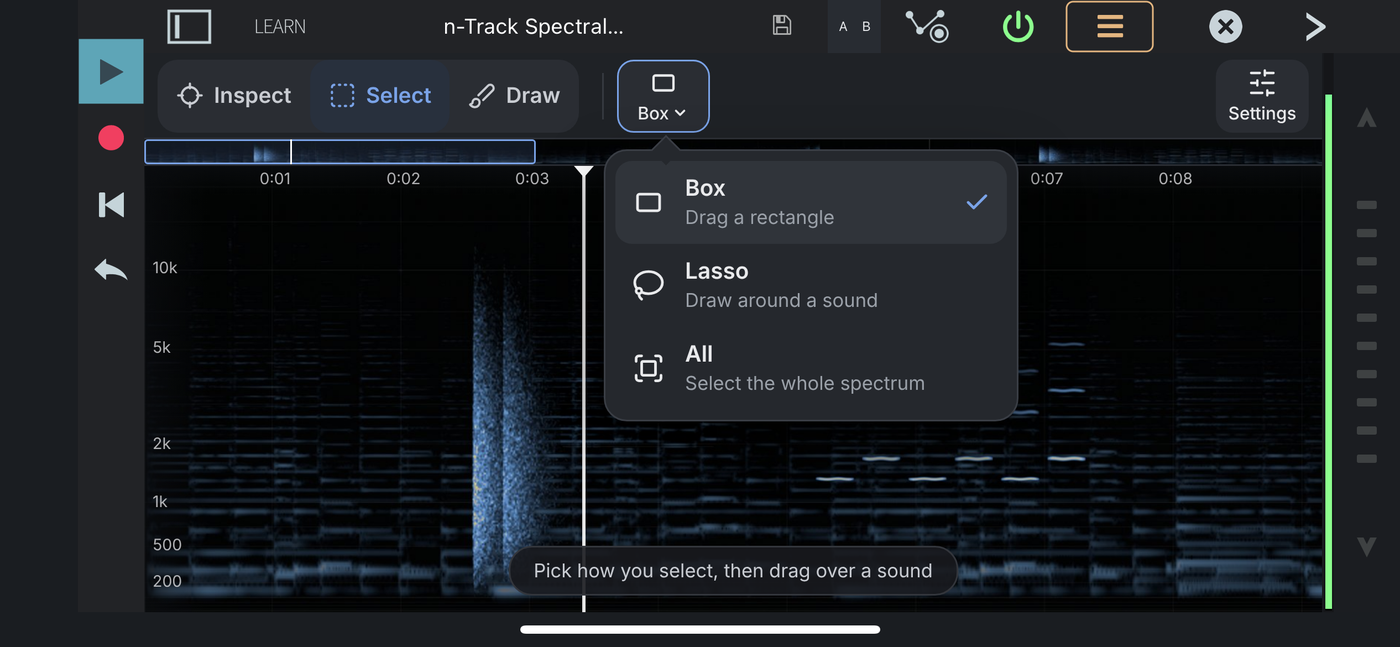Zoom down with the right-side down arrow
The height and width of the screenshot is (647, 1400).
click(1366, 546)
